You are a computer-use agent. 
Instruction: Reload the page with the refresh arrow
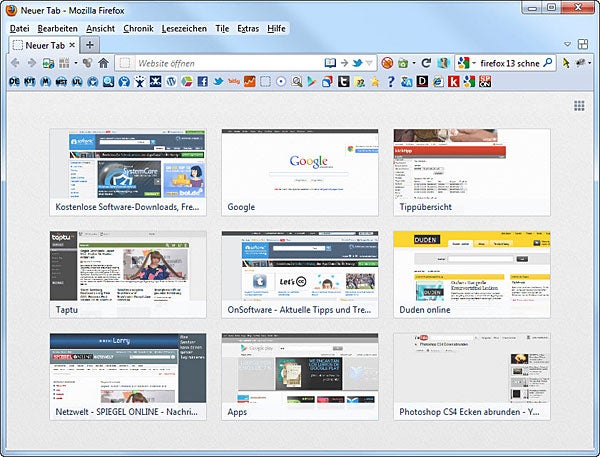(x=426, y=63)
